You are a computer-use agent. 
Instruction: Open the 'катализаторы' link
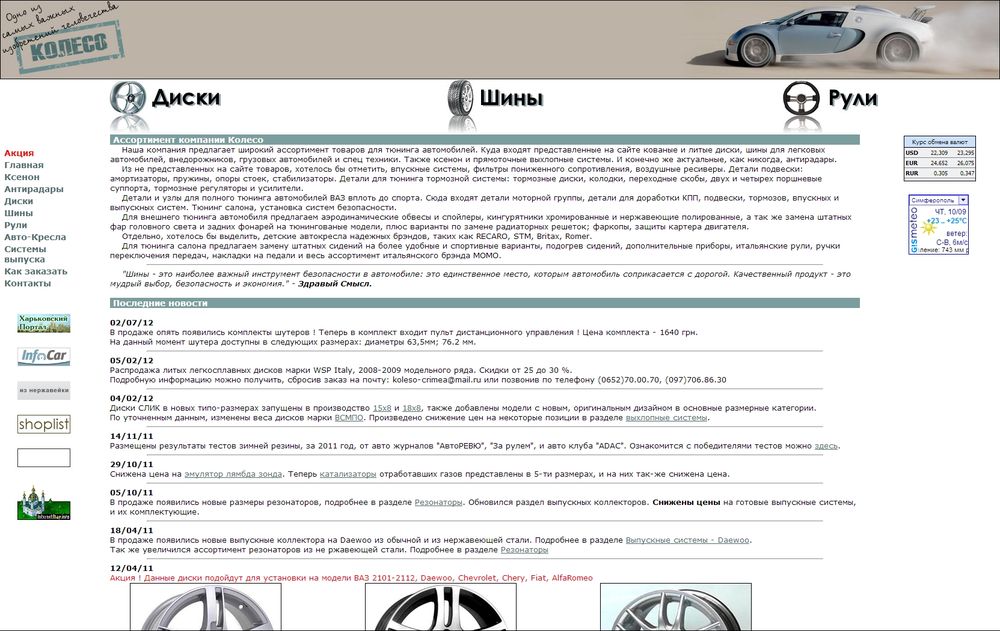[x=348, y=474]
